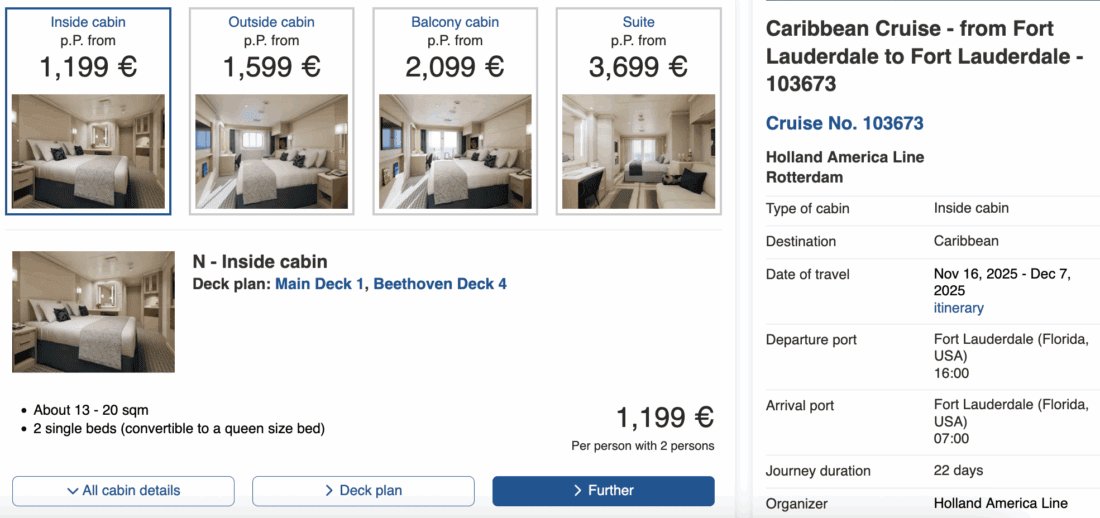View the Balcony cabin room photo

click(455, 151)
